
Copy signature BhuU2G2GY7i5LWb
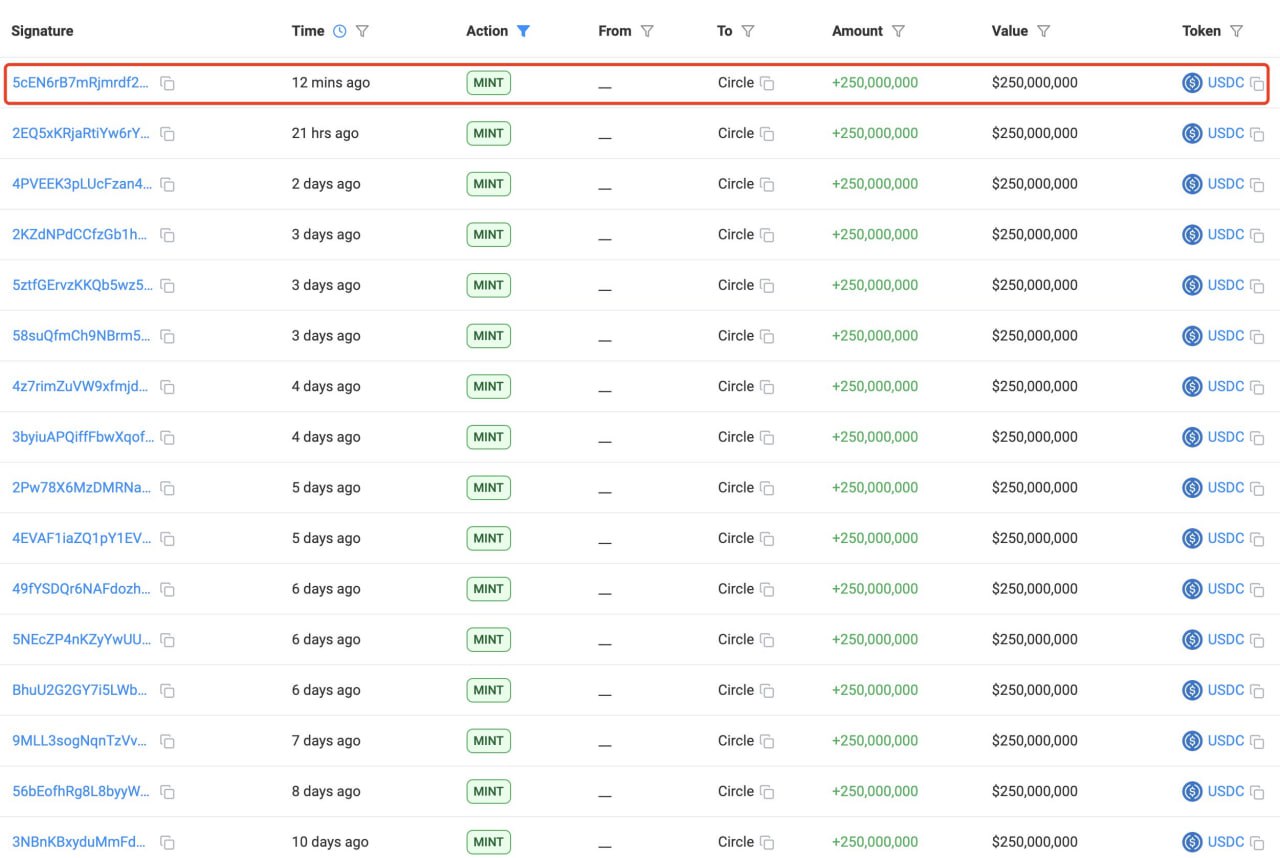(x=168, y=691)
